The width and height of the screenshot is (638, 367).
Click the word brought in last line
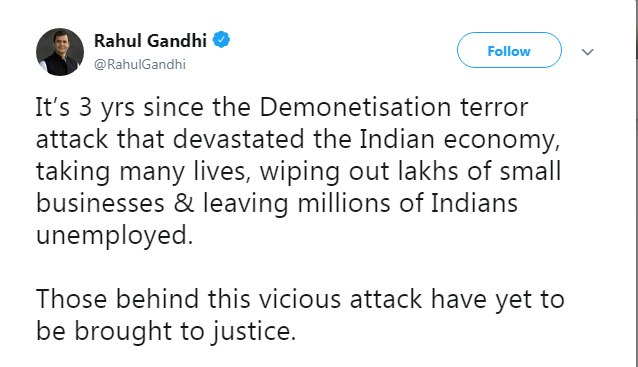click(x=123, y=332)
